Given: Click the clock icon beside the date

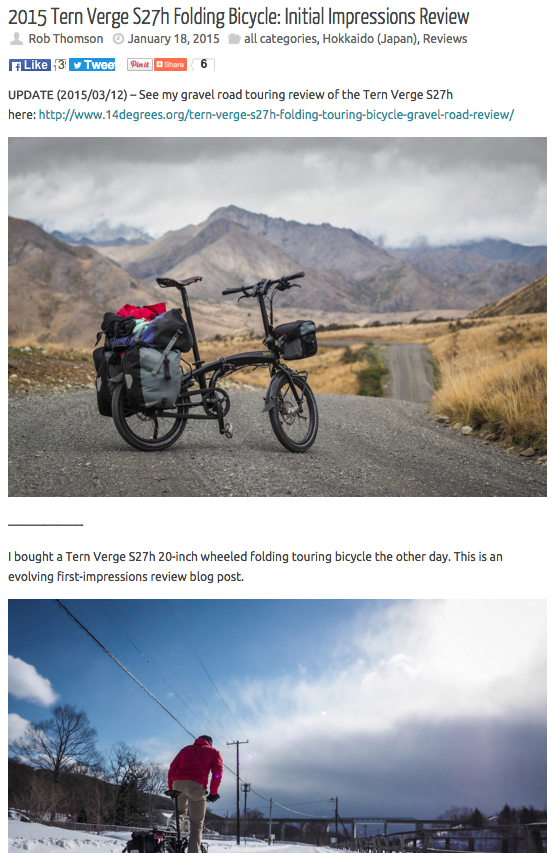Looking at the screenshot, I should pos(118,39).
